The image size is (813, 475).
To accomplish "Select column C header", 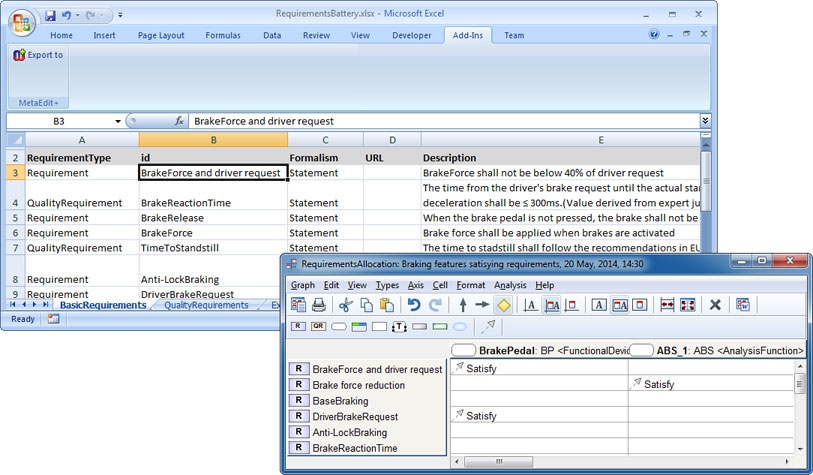I will [325, 140].
